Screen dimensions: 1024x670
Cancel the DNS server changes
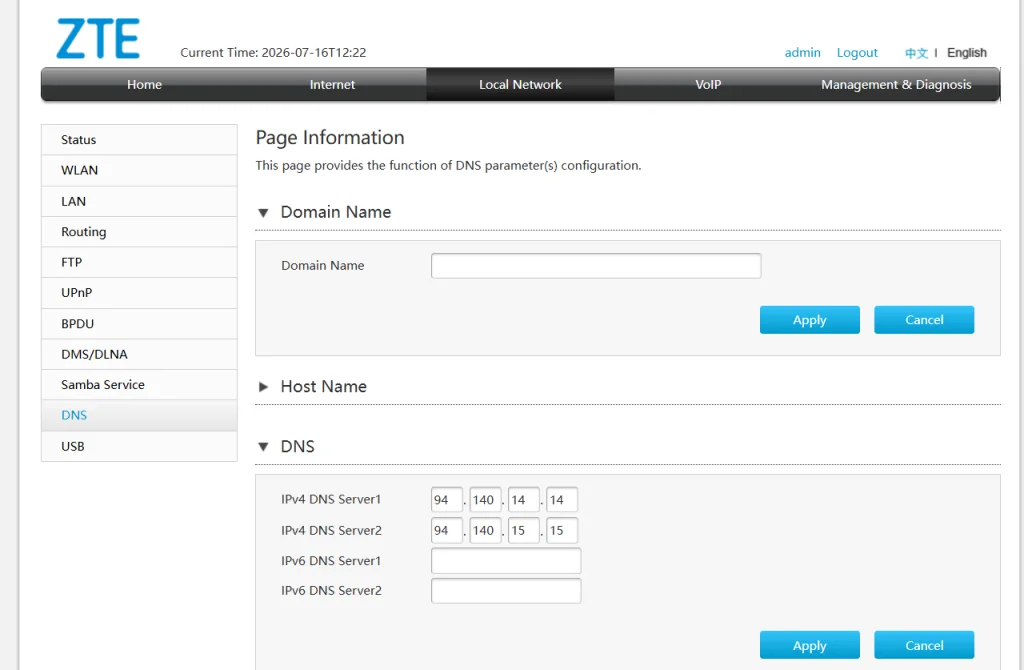tap(923, 645)
